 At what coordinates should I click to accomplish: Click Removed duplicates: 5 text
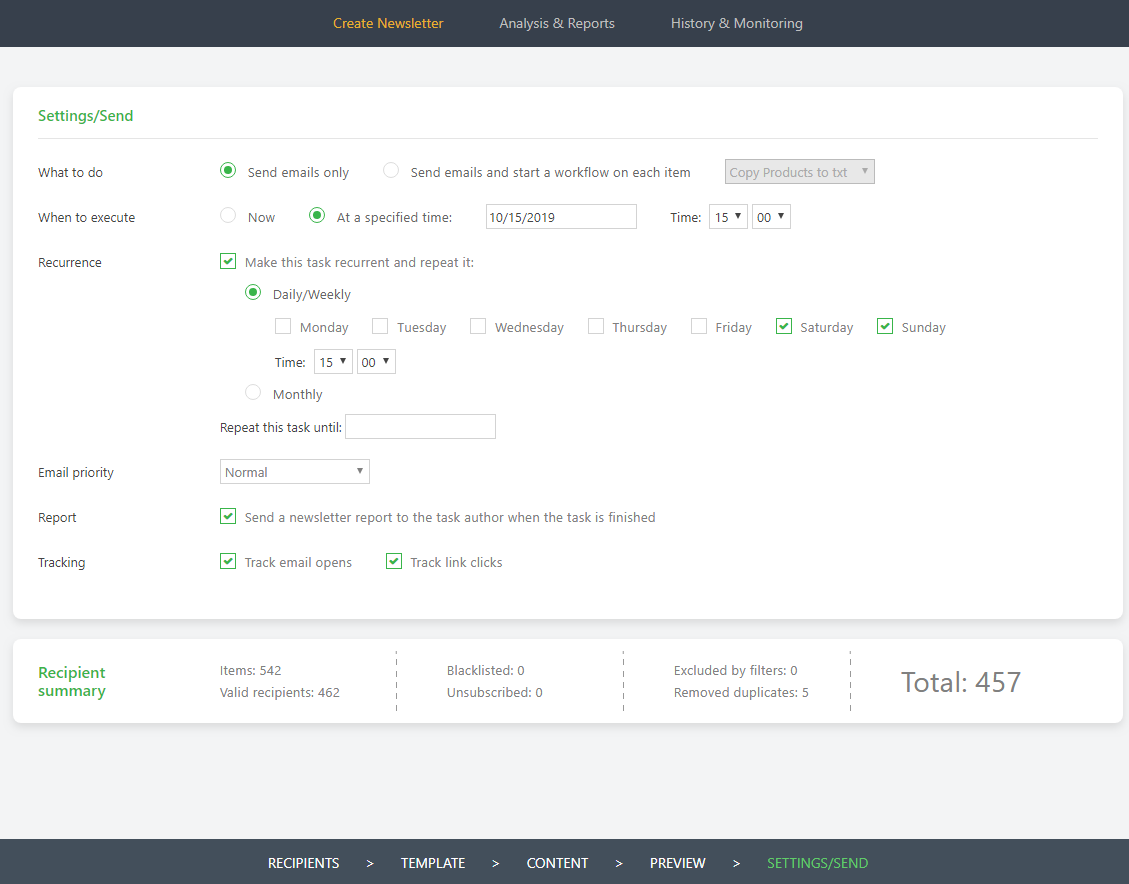coord(741,693)
